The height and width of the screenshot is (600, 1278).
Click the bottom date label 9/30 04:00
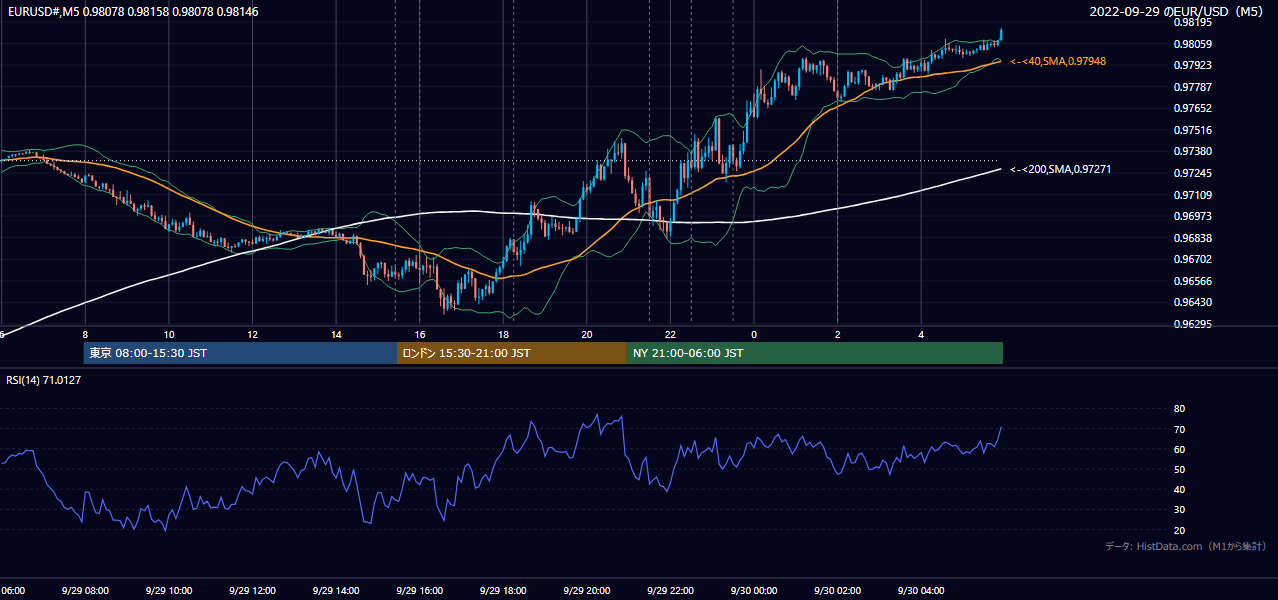click(920, 590)
